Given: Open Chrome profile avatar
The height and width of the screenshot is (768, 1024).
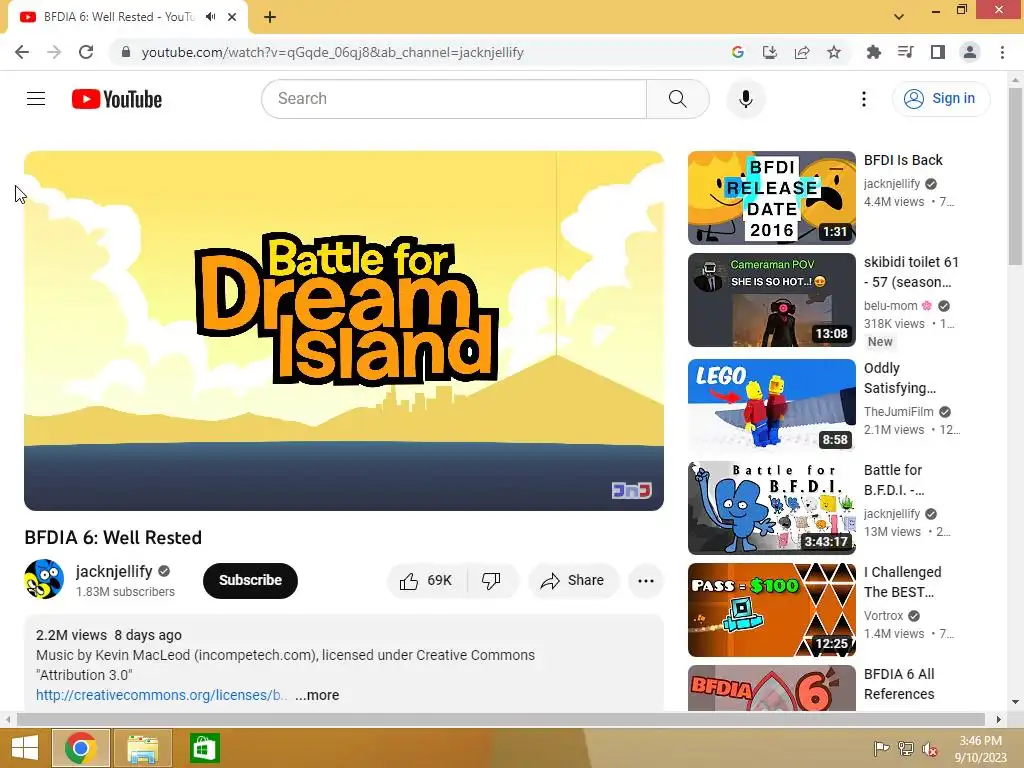Looking at the screenshot, I should coord(970,52).
